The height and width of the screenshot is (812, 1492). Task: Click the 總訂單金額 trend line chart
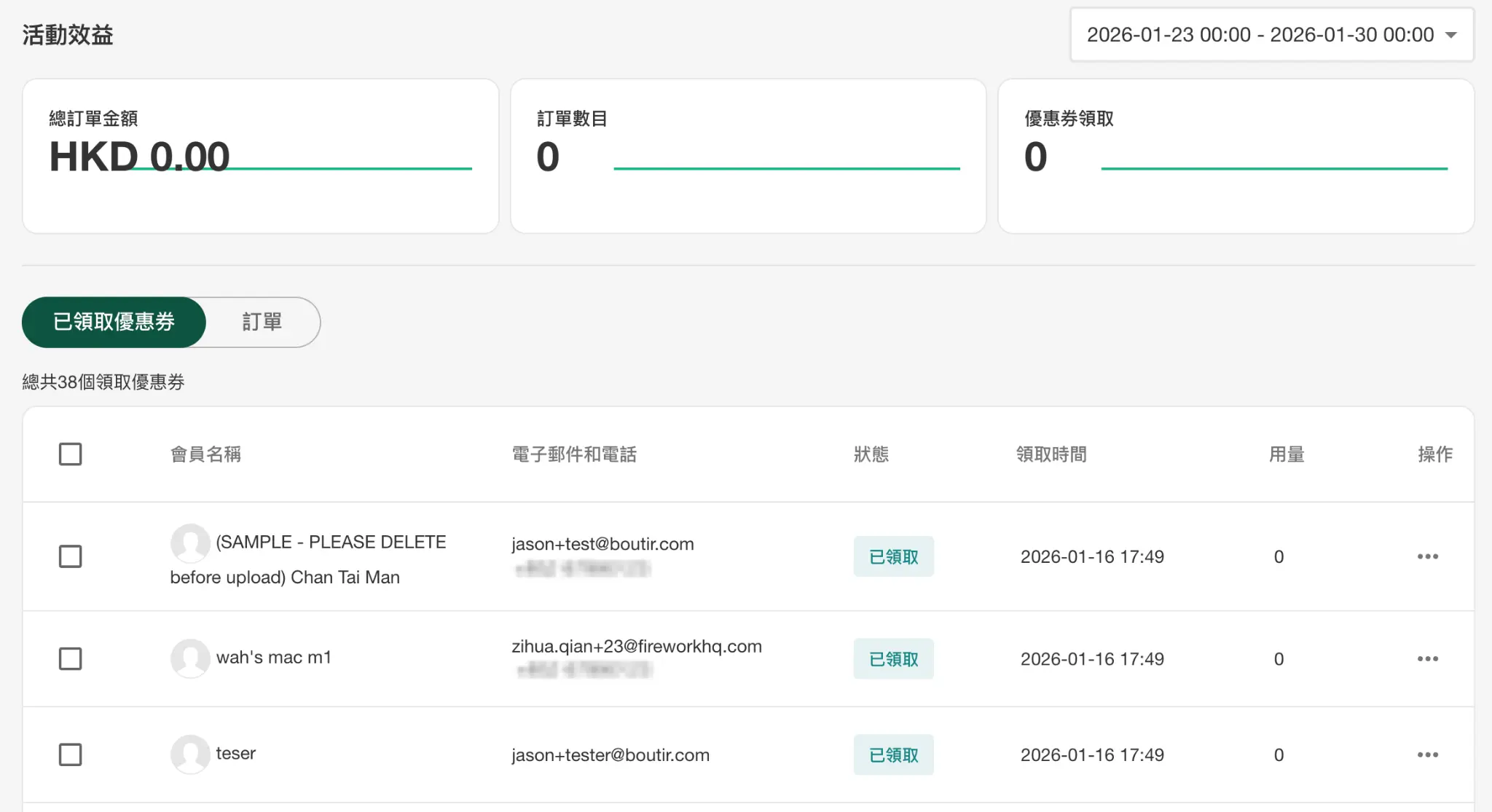350,169
